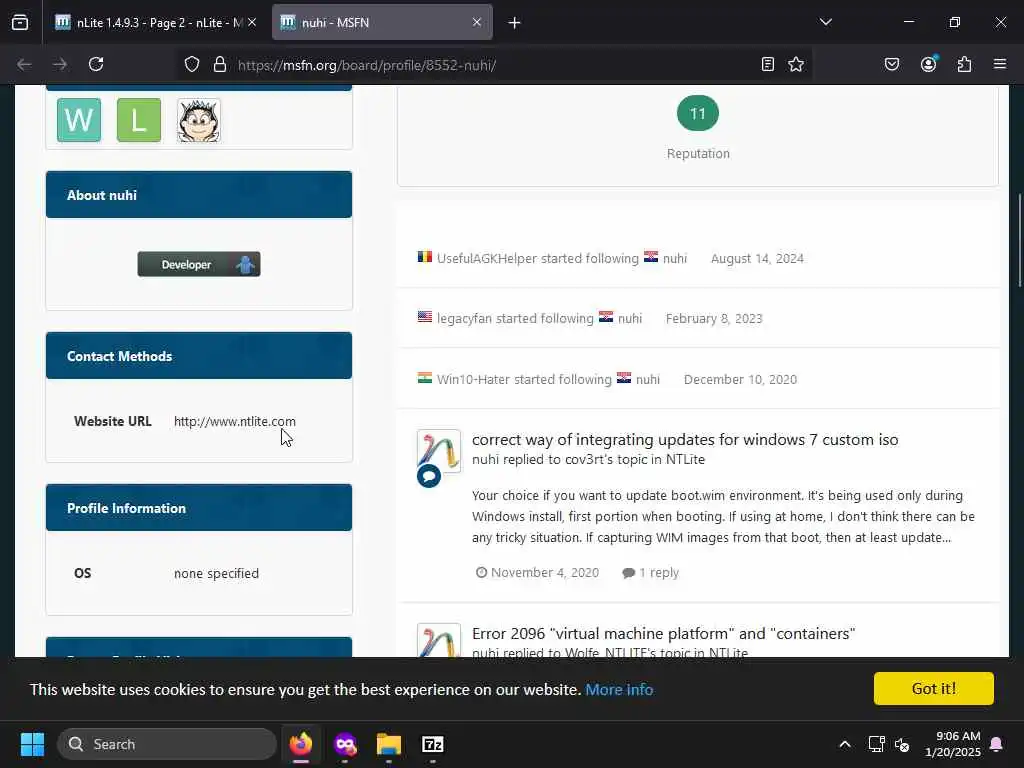
Task: Open Save to Pocket icon
Action: [x=891, y=64]
